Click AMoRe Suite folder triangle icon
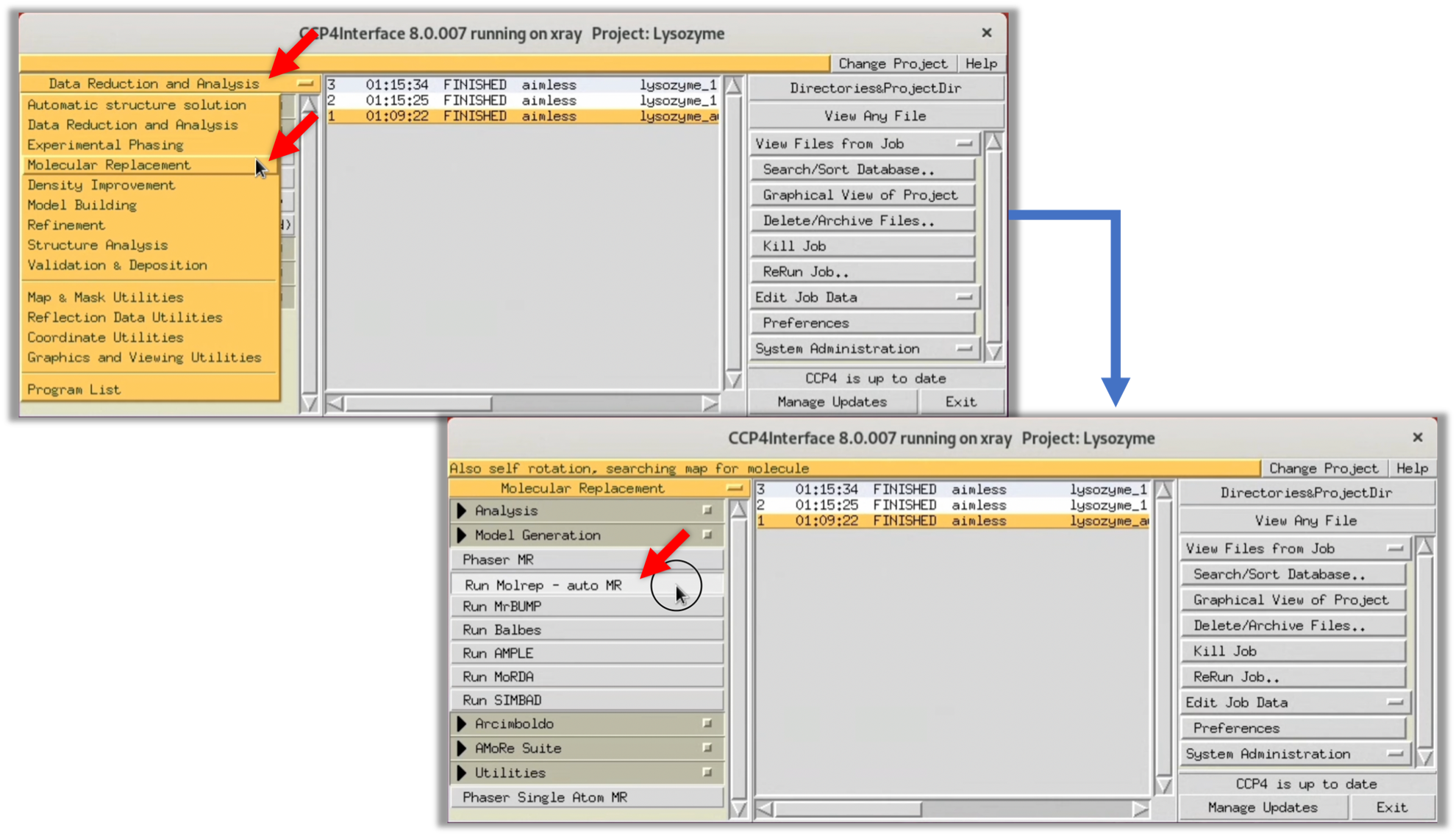Viewport: 1456px width, 836px height. point(462,749)
